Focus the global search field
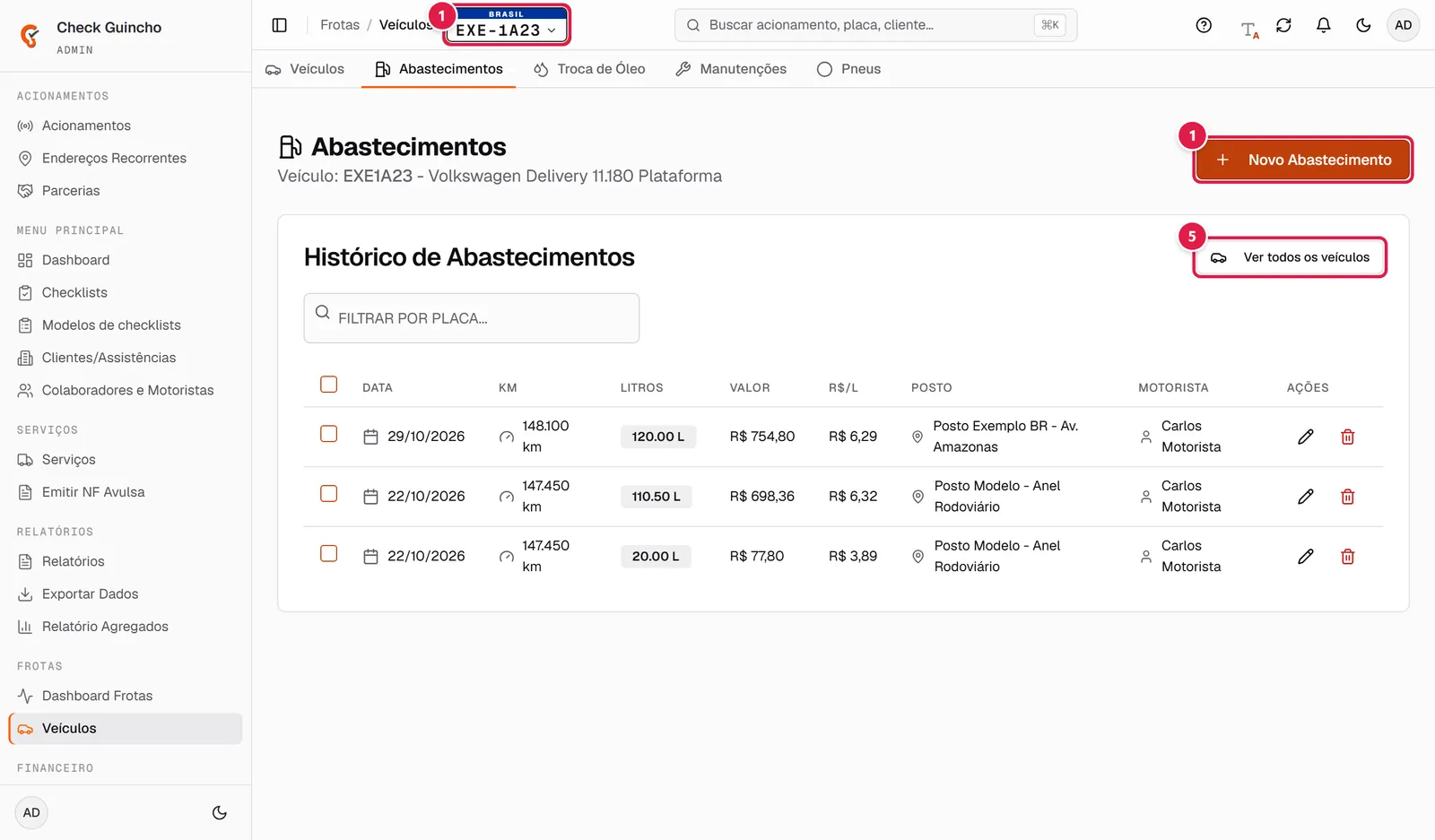1435x840 pixels. pos(875,25)
